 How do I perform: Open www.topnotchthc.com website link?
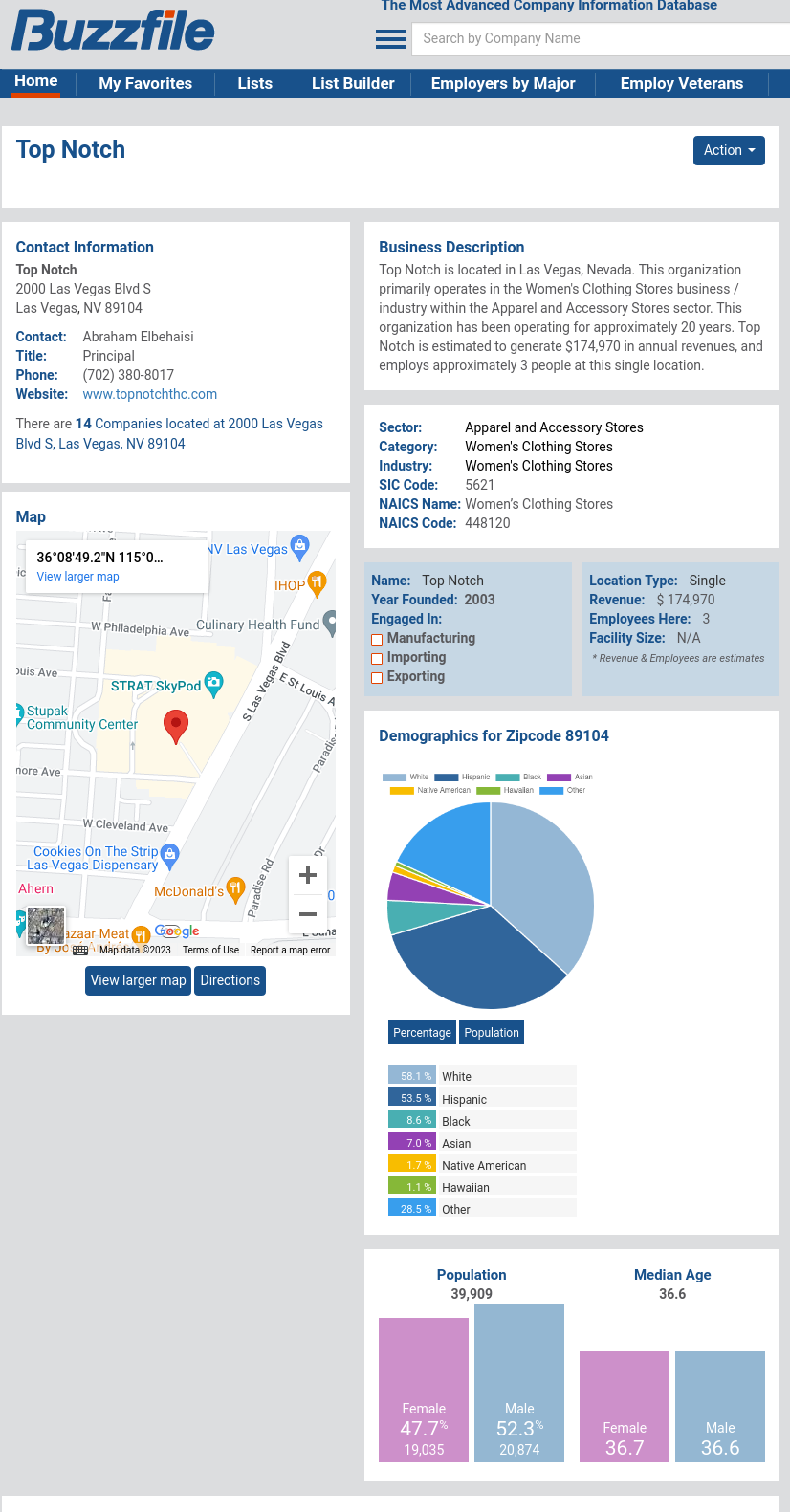click(x=150, y=394)
